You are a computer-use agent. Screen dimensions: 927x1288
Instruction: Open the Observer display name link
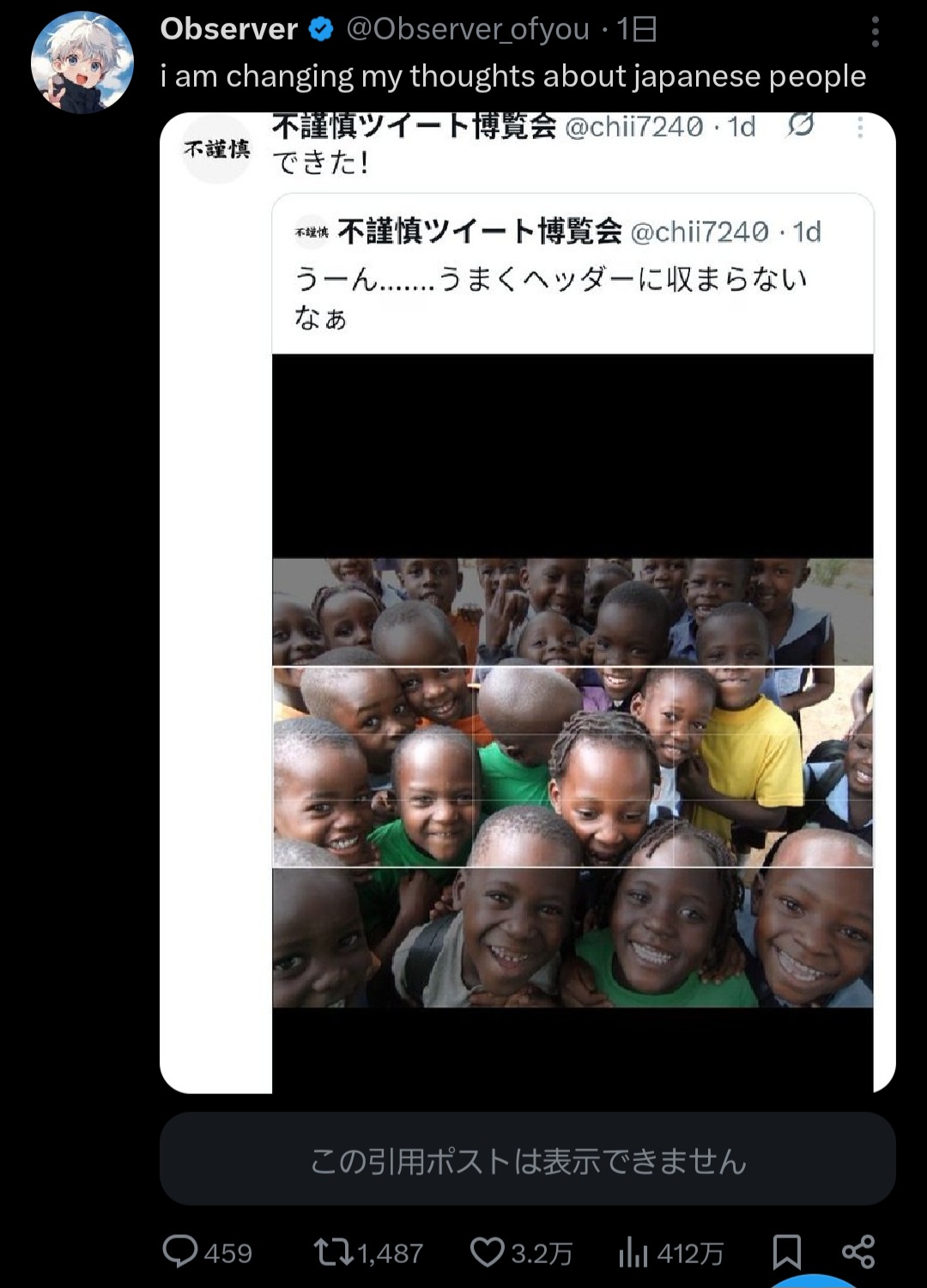(x=228, y=29)
